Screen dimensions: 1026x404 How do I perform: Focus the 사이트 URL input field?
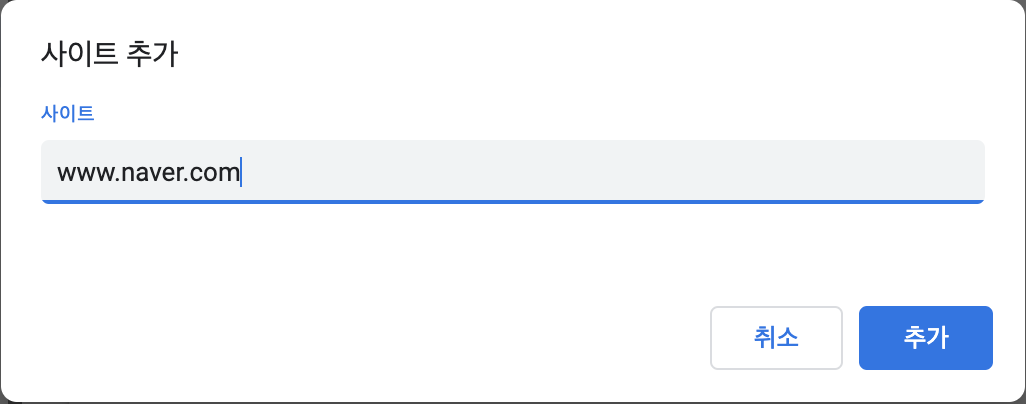point(512,172)
